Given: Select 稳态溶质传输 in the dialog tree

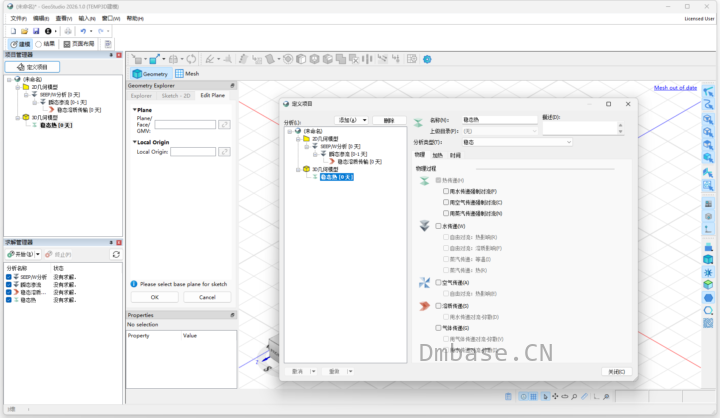Looking at the screenshot, I should [360, 162].
